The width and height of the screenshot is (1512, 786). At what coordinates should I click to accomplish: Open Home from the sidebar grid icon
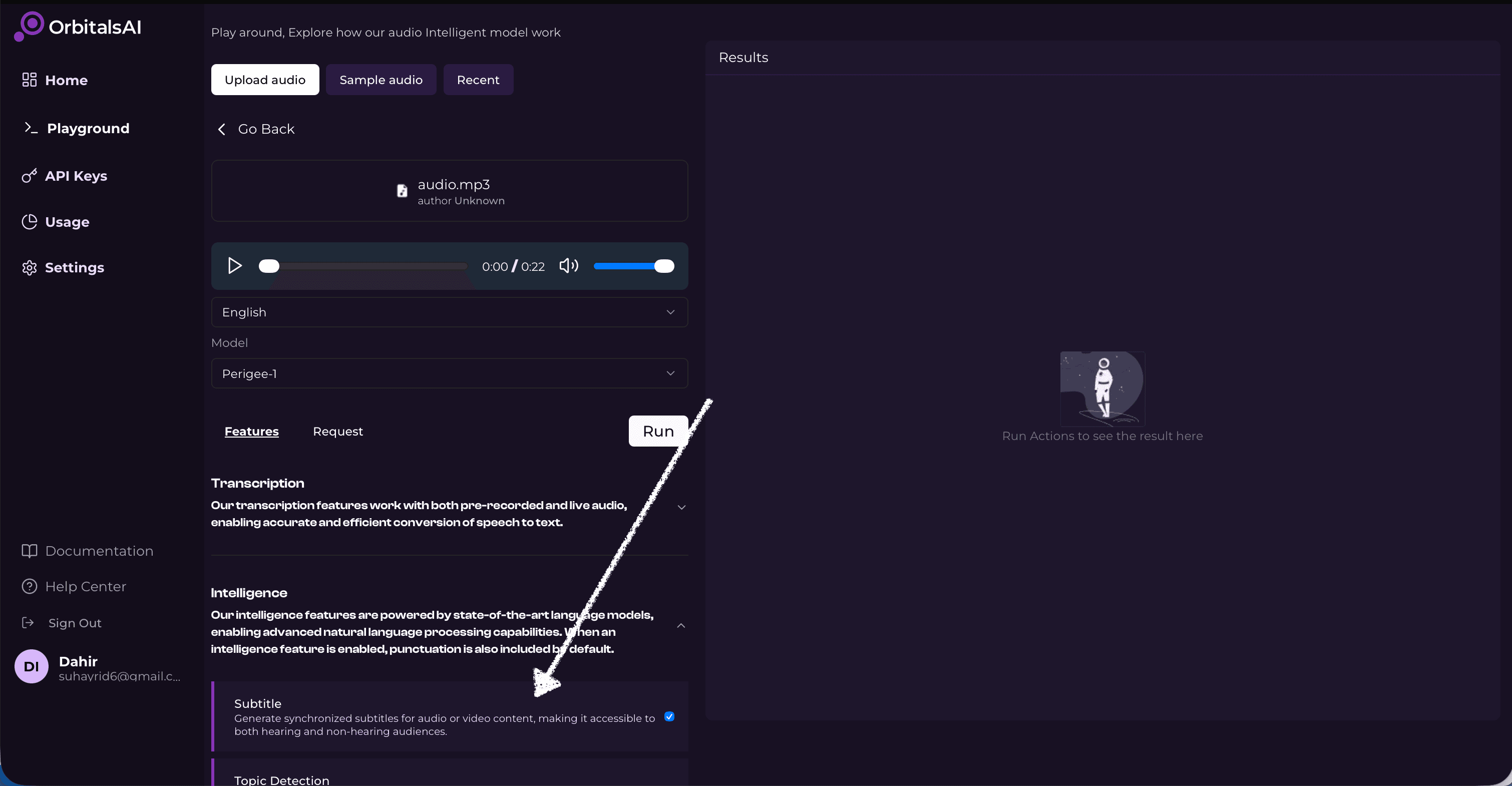tap(30, 80)
